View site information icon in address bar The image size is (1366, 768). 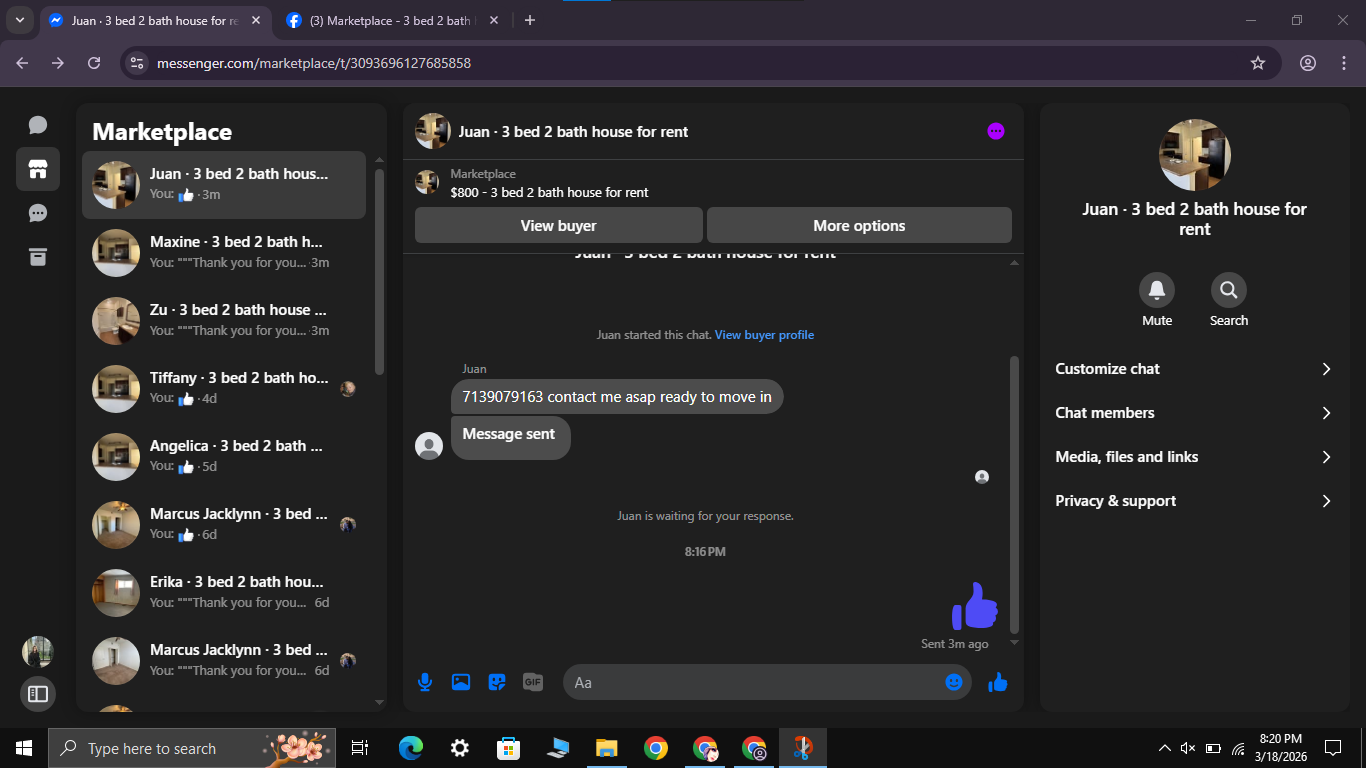(138, 63)
